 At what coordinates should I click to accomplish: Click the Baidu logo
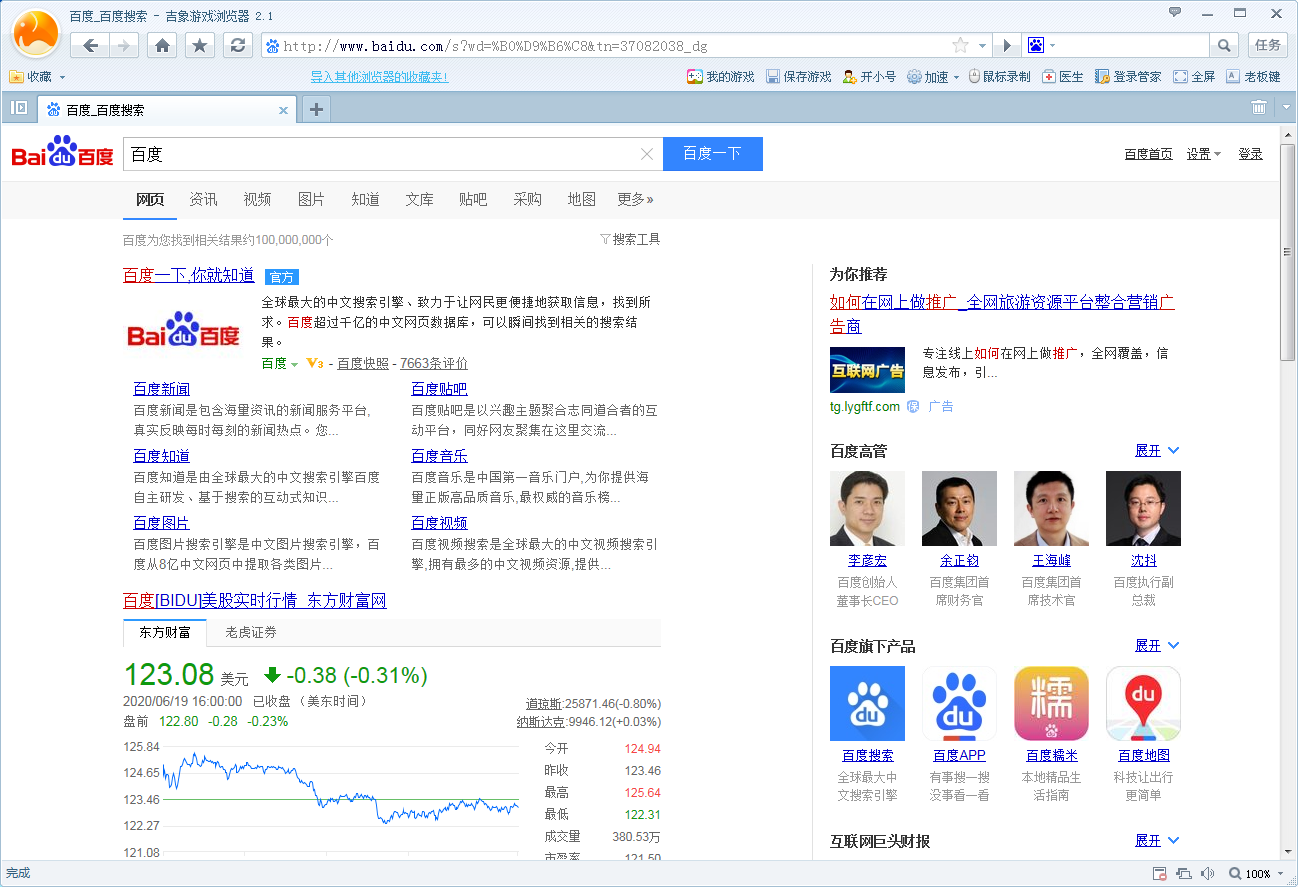click(62, 154)
